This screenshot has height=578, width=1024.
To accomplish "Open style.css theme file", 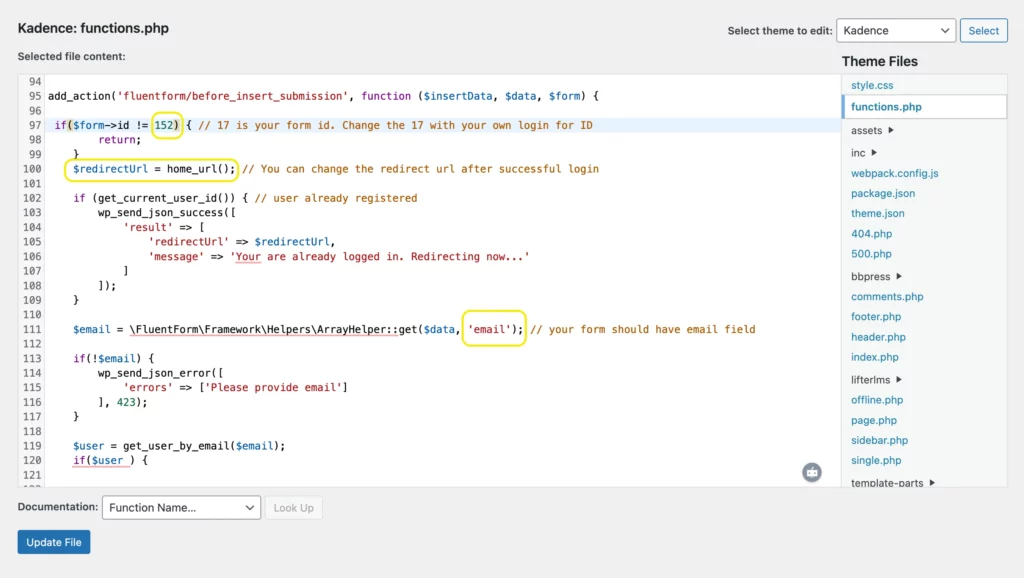I will pos(872,86).
